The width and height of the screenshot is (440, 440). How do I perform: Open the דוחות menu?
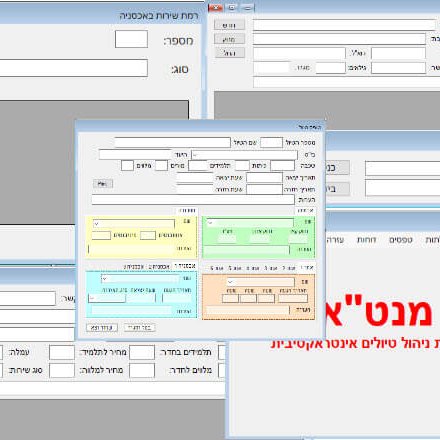366,240
